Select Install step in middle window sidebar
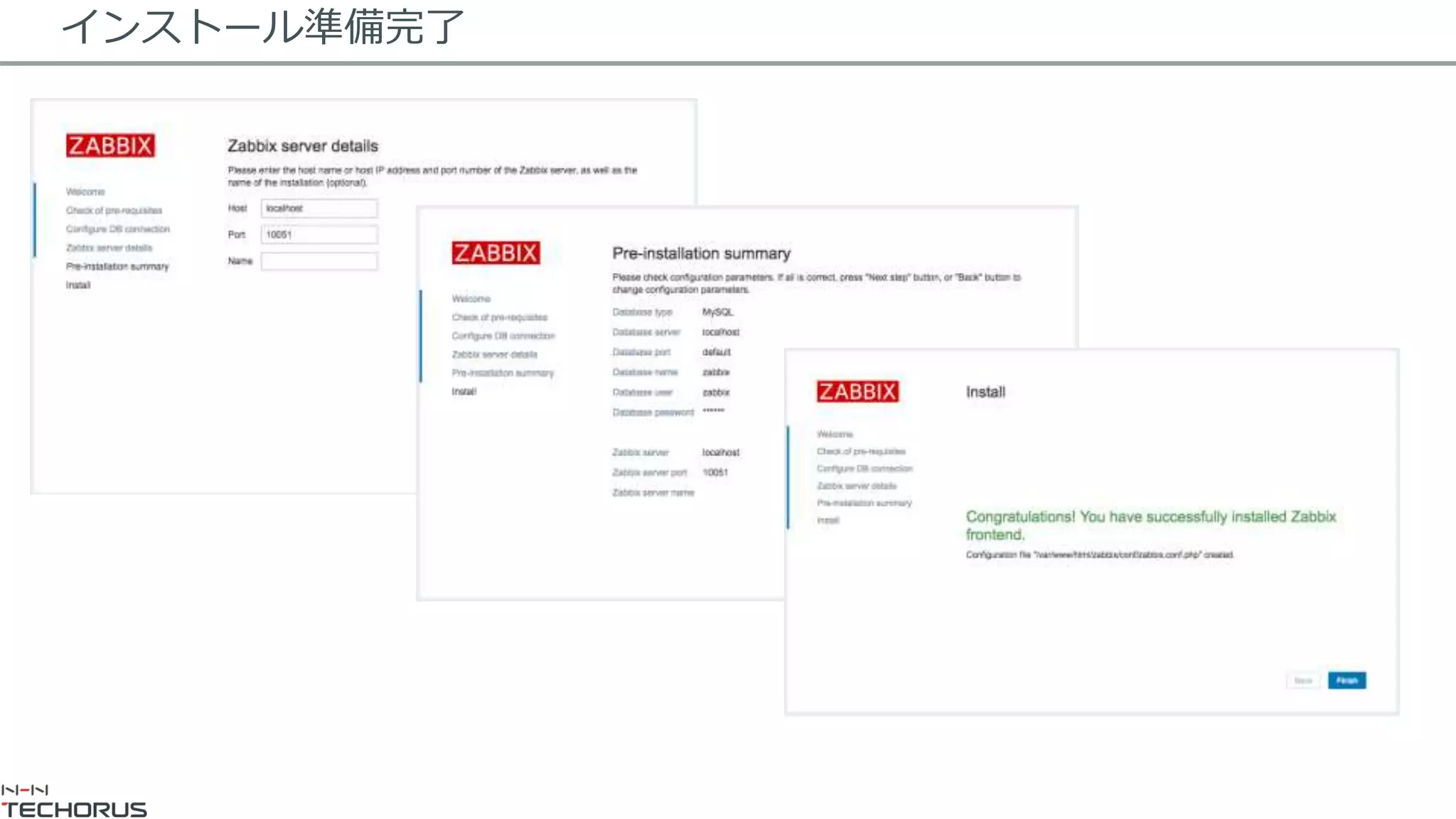Screen dimensions: 1456x819 click(464, 392)
